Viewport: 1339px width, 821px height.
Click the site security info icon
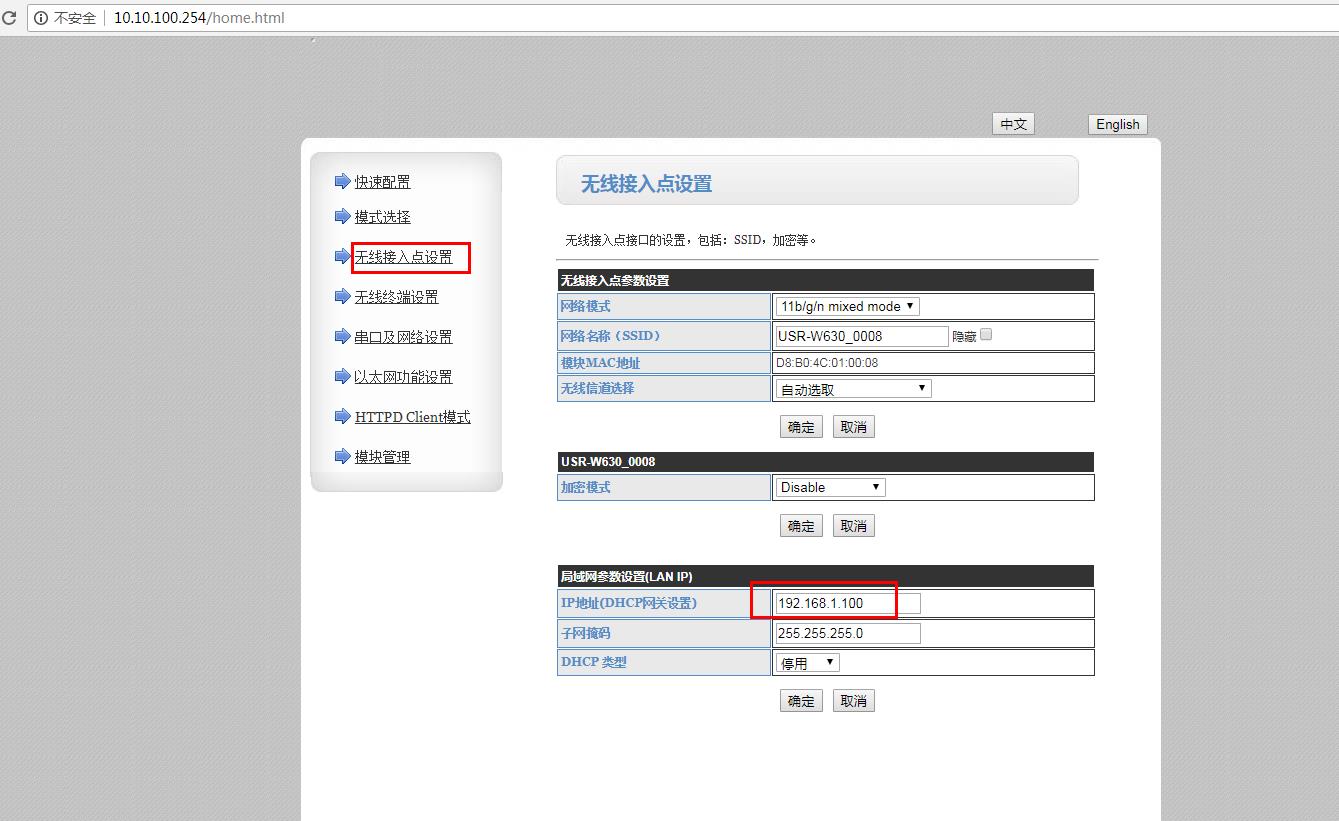[x=41, y=18]
